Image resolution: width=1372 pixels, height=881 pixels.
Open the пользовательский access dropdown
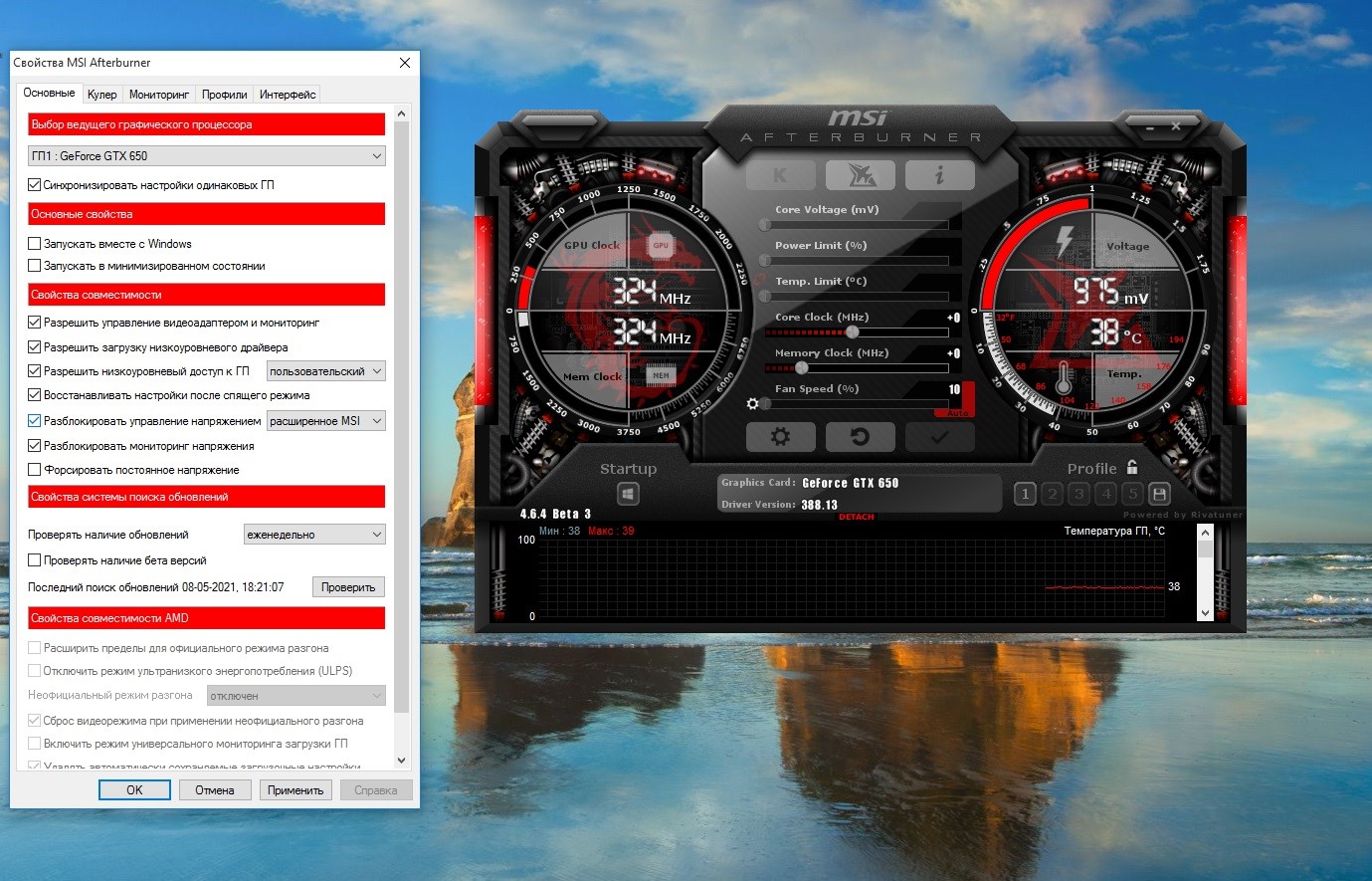[x=326, y=371]
